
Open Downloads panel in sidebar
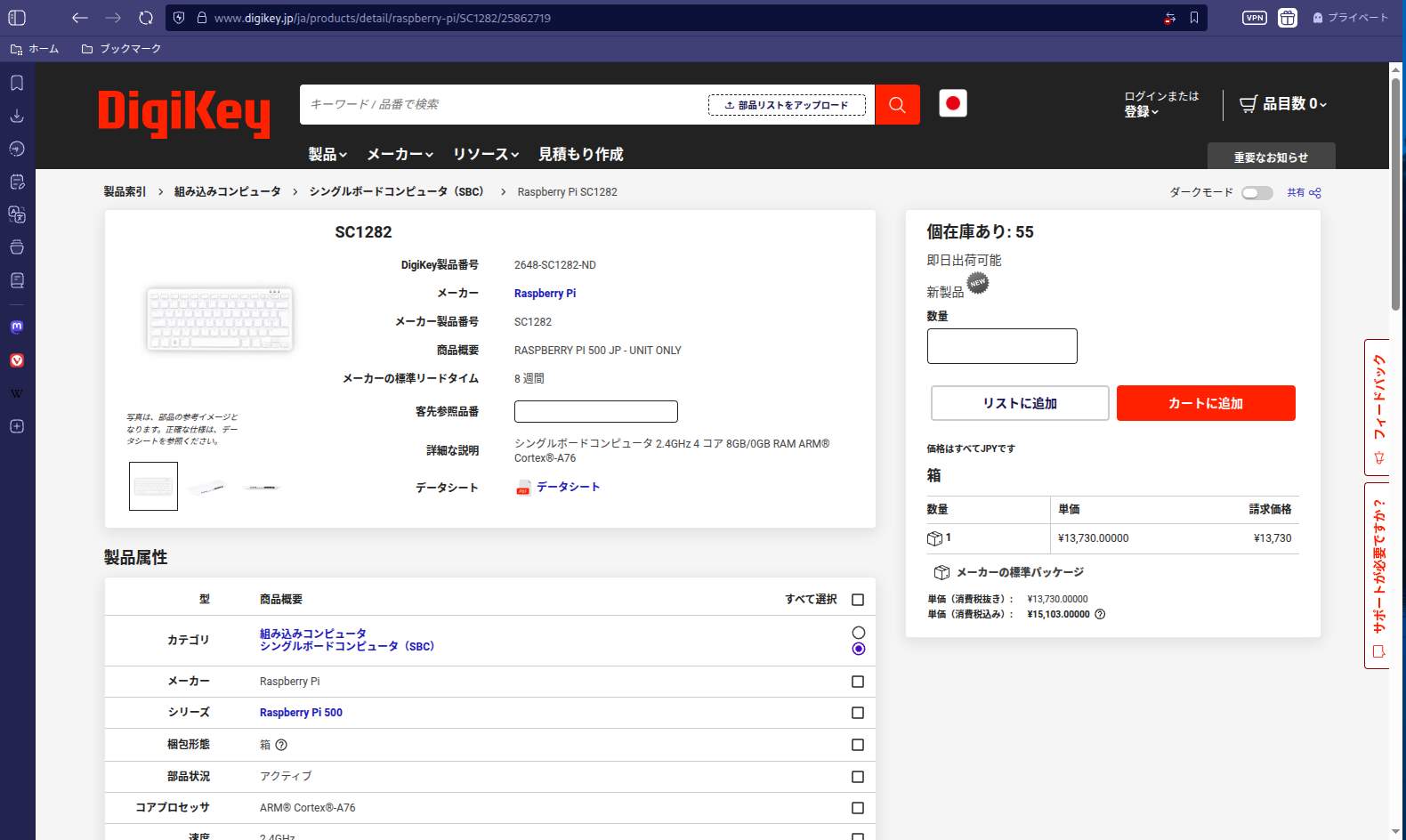click(17, 116)
